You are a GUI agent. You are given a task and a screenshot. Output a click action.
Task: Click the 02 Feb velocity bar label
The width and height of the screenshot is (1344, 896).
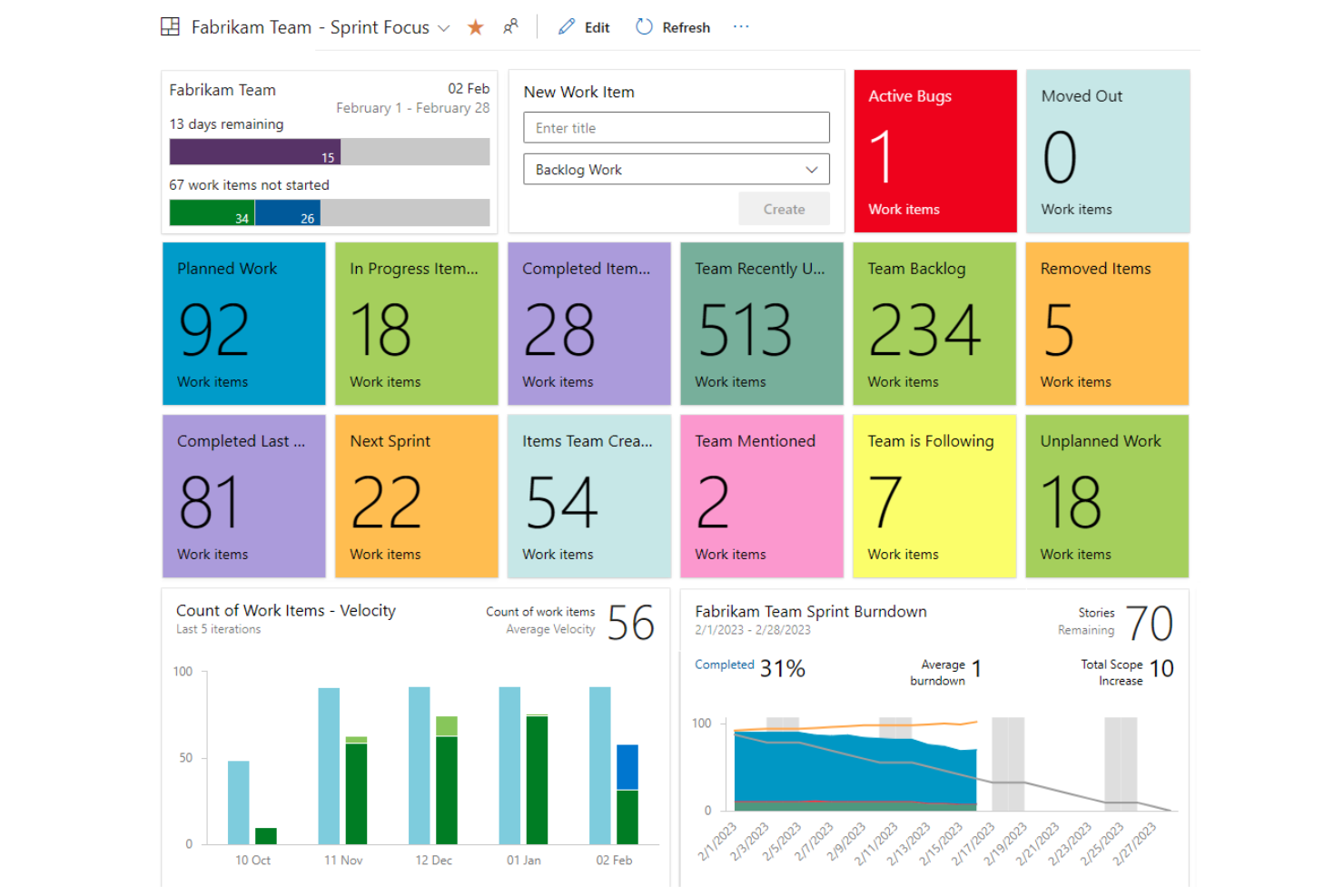[614, 860]
